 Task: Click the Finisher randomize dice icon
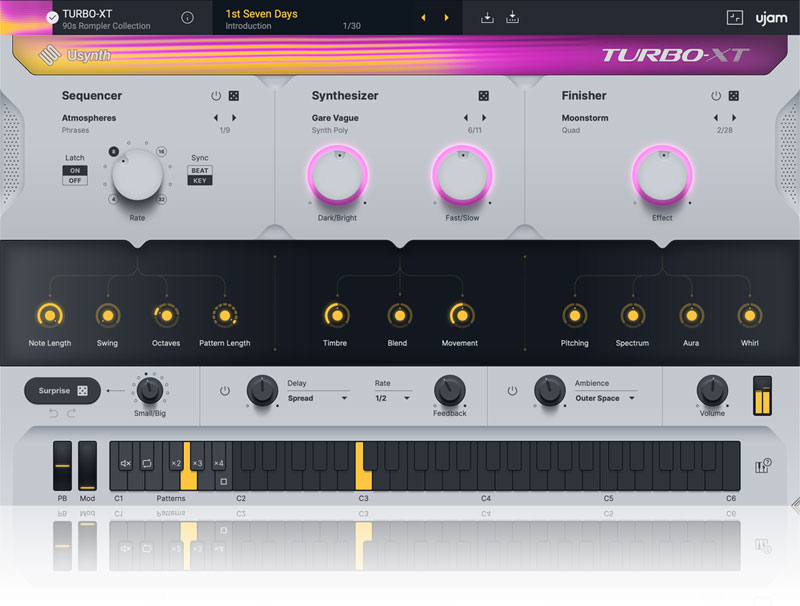(733, 96)
